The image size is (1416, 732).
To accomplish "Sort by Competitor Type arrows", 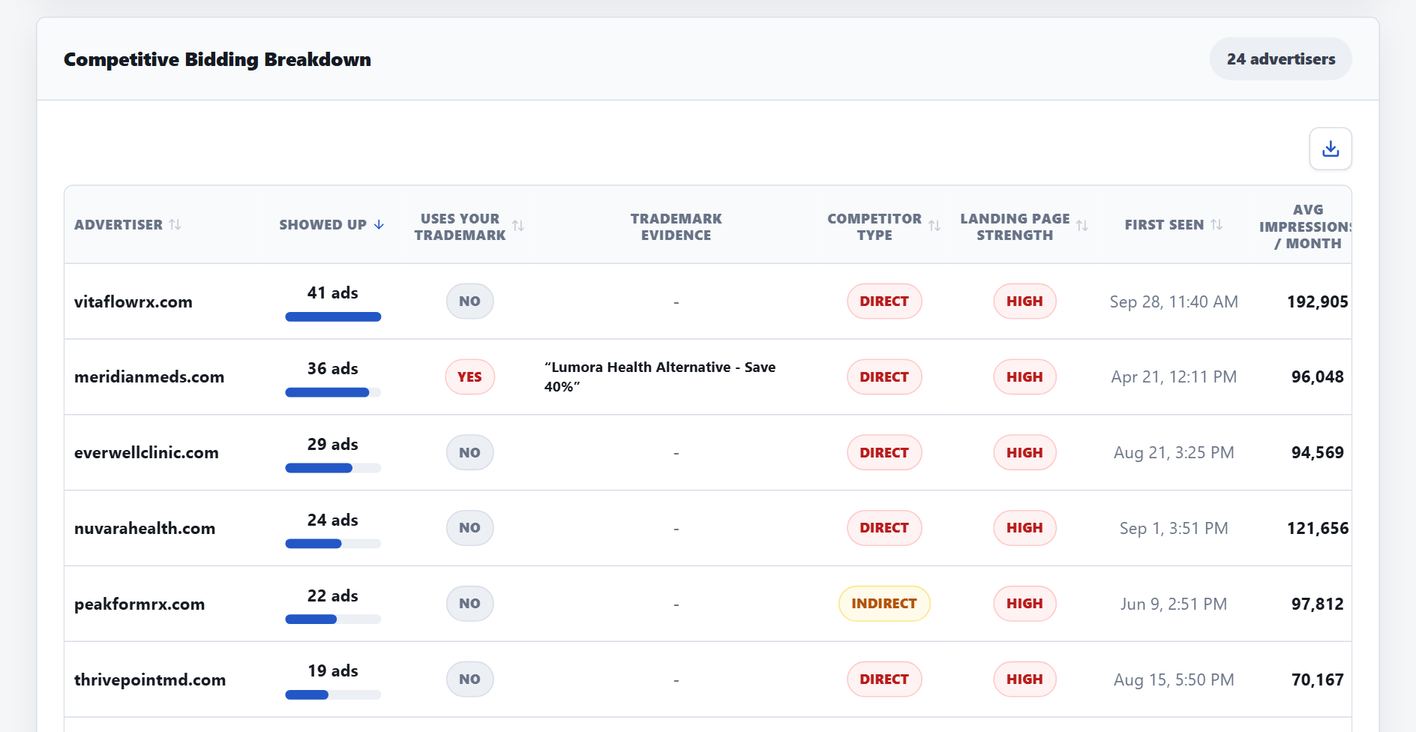I will 934,226.
